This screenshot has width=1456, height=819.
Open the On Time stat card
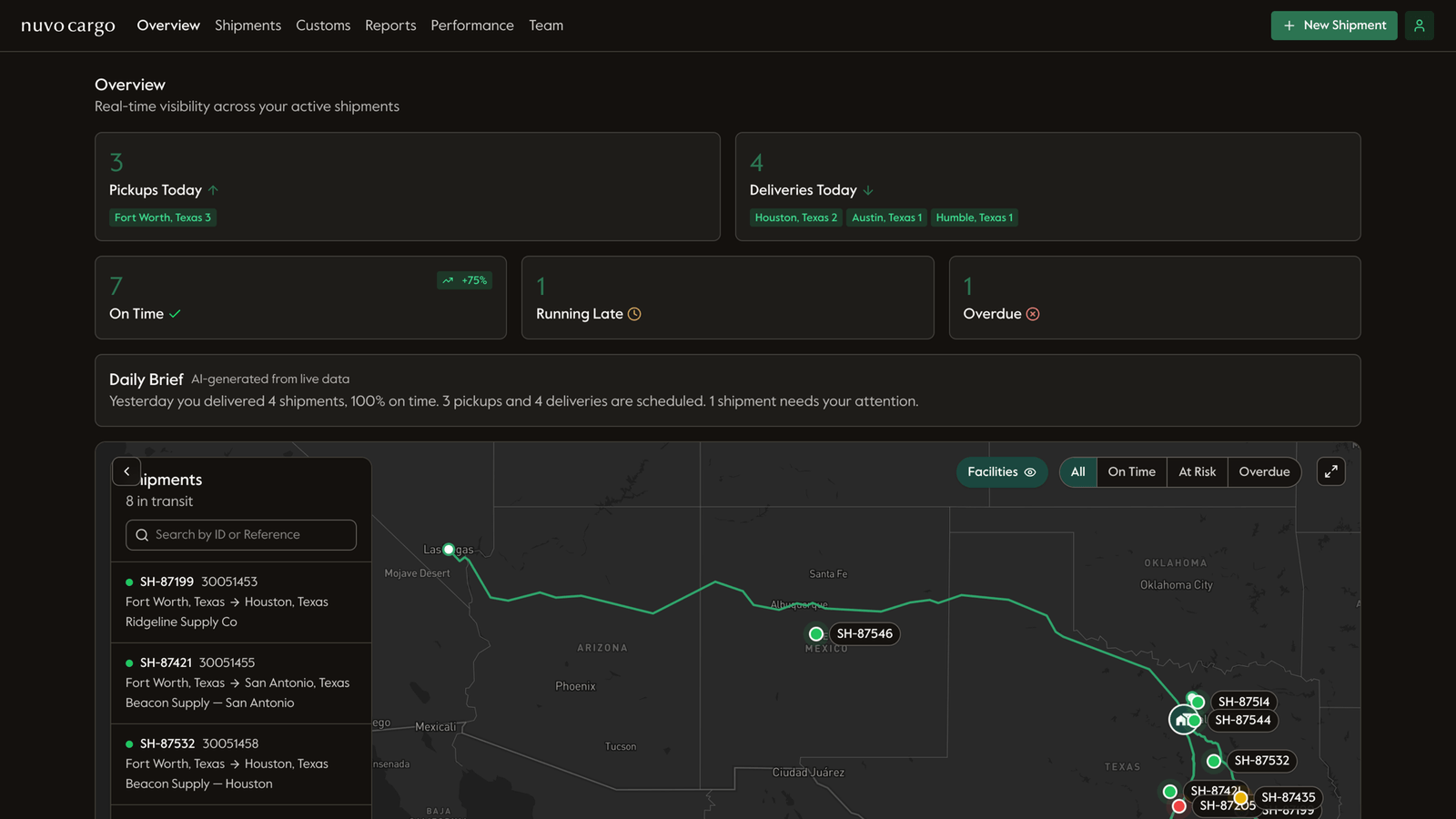coord(300,298)
